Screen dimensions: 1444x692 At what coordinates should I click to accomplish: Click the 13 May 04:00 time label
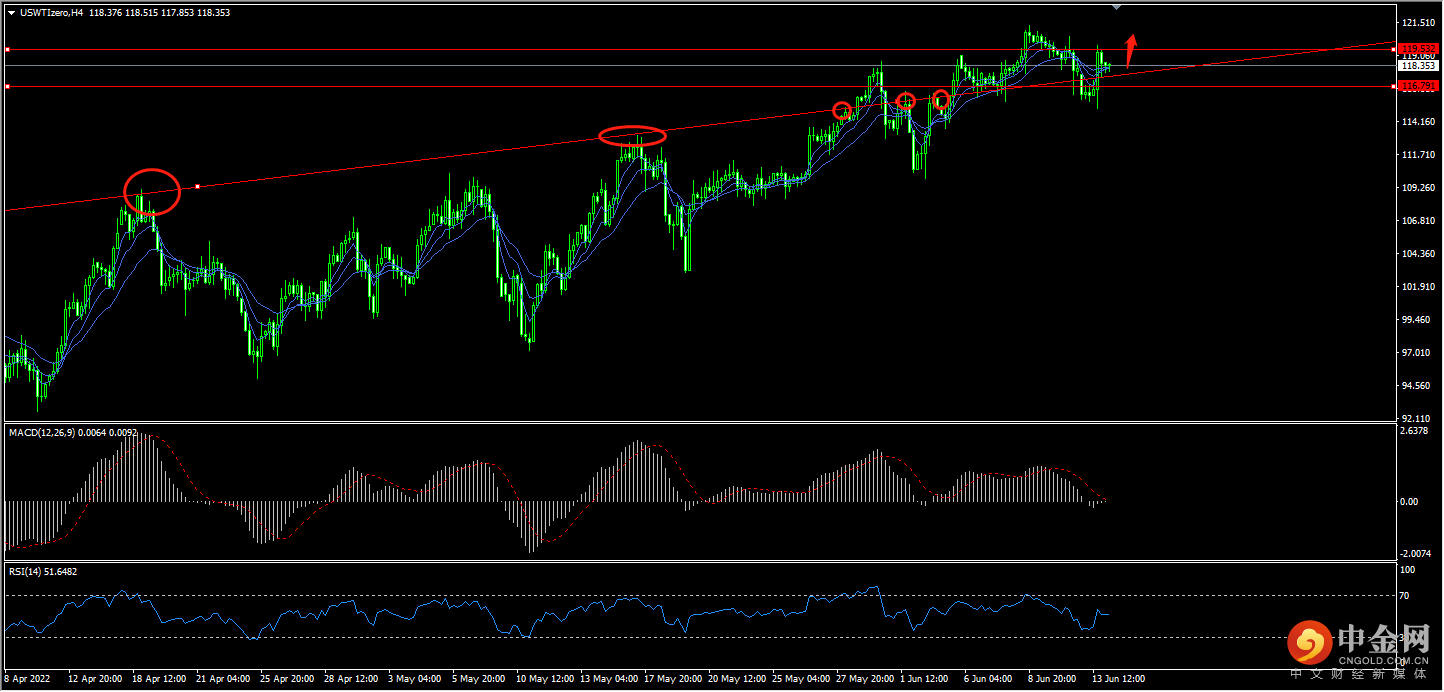click(607, 678)
